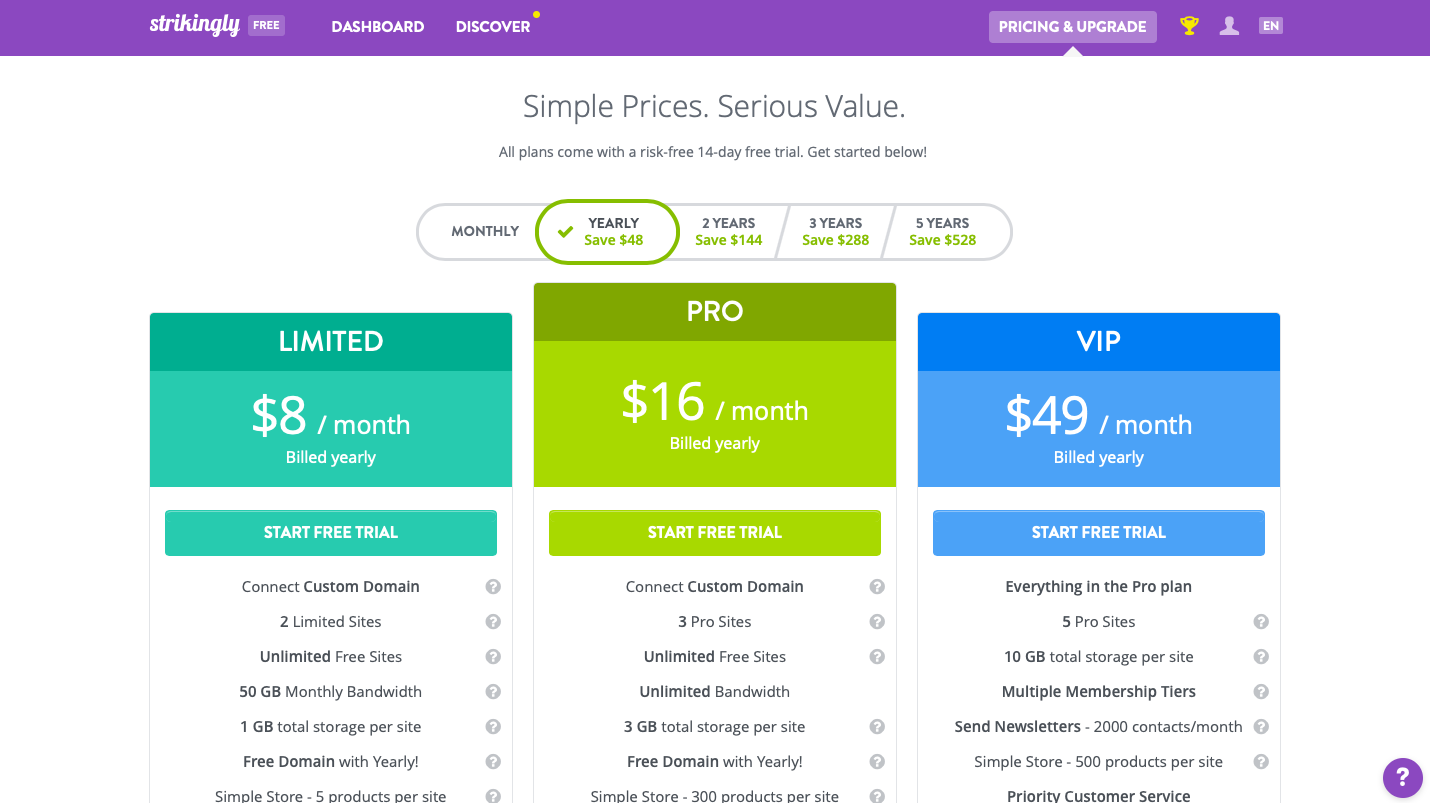Click help icon beside 3 Pro Sites
Viewport: 1430px width, 803px height.
point(877,622)
